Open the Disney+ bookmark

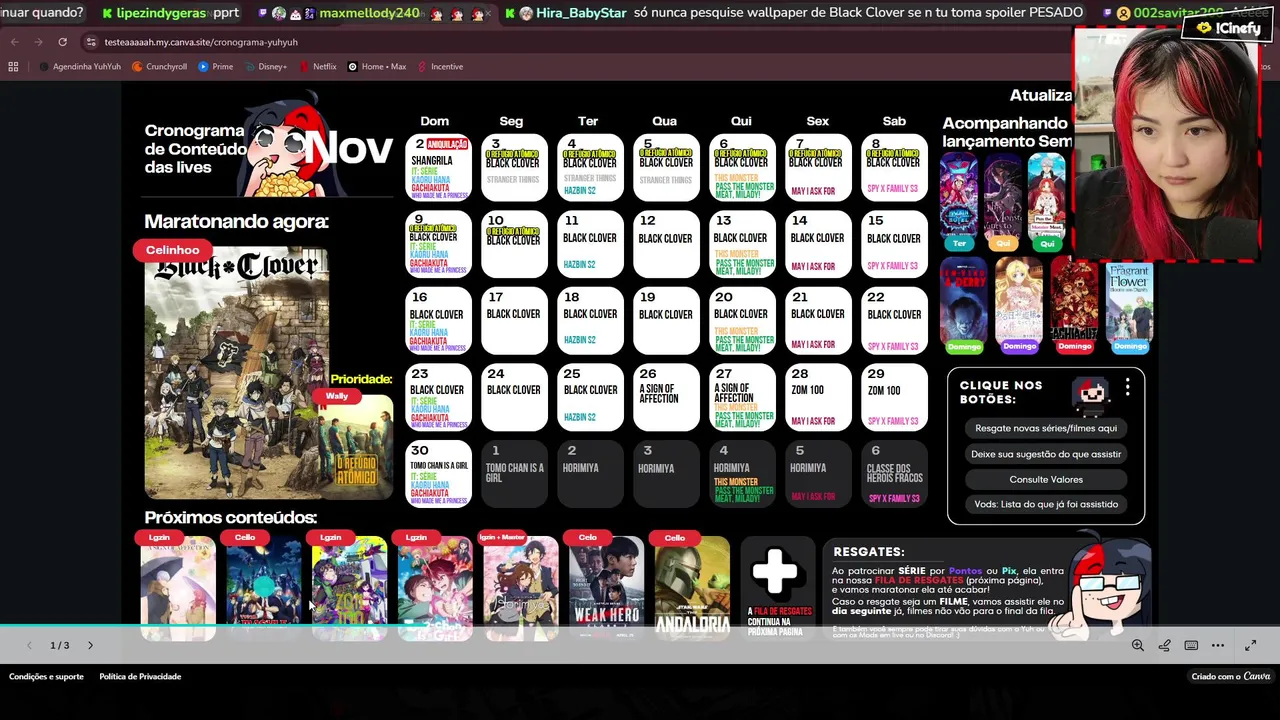(265, 67)
